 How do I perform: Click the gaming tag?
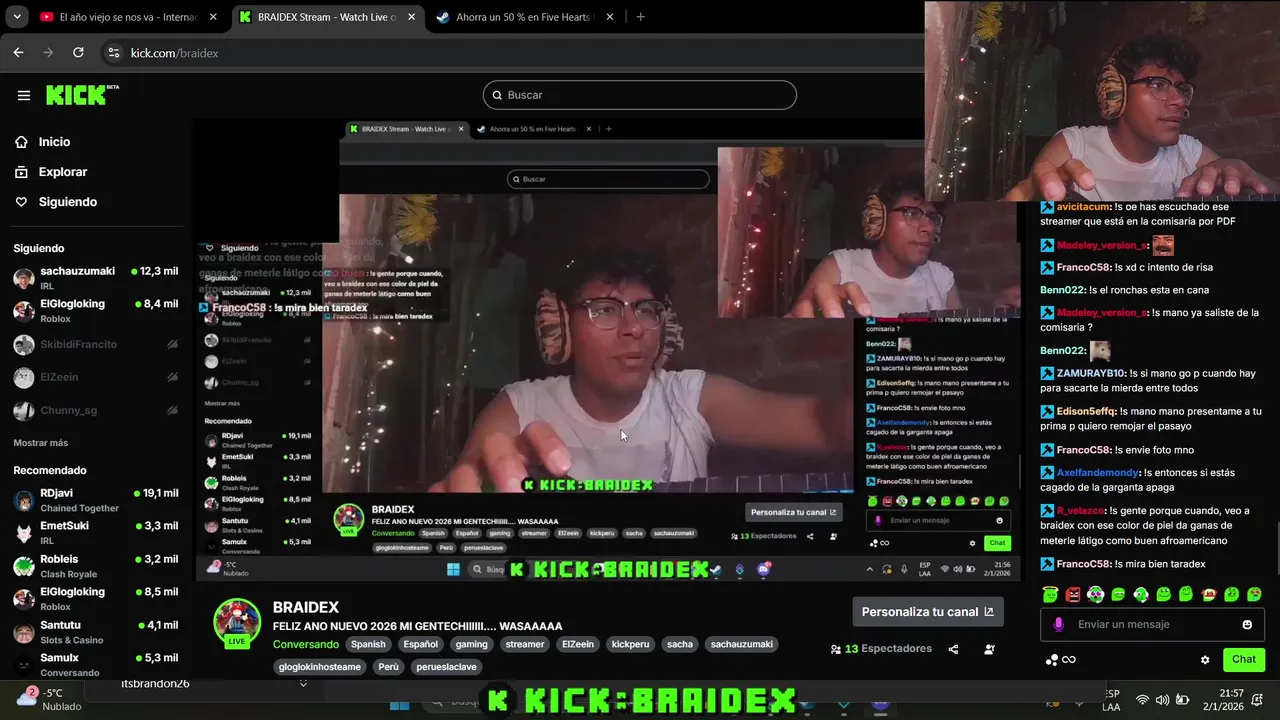pyautogui.click(x=472, y=645)
